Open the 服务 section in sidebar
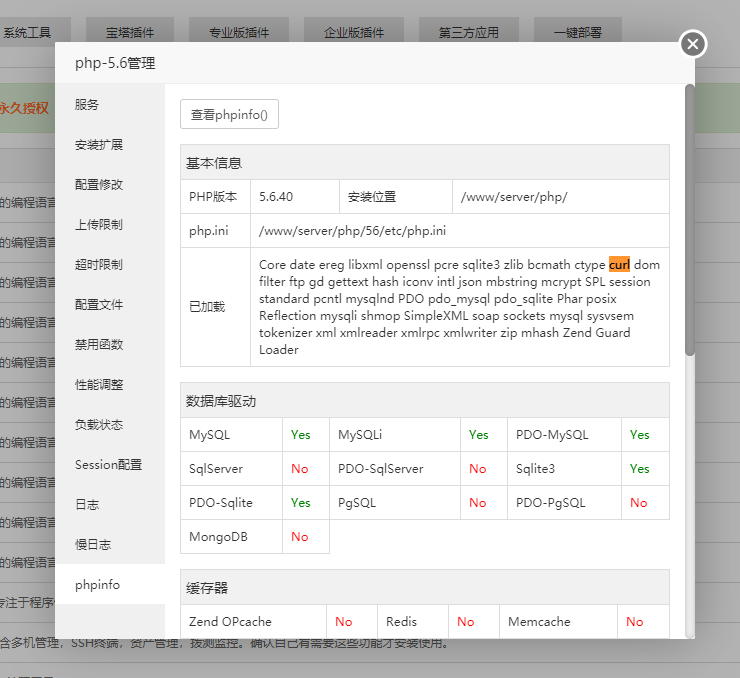740x678 pixels. tap(87, 105)
